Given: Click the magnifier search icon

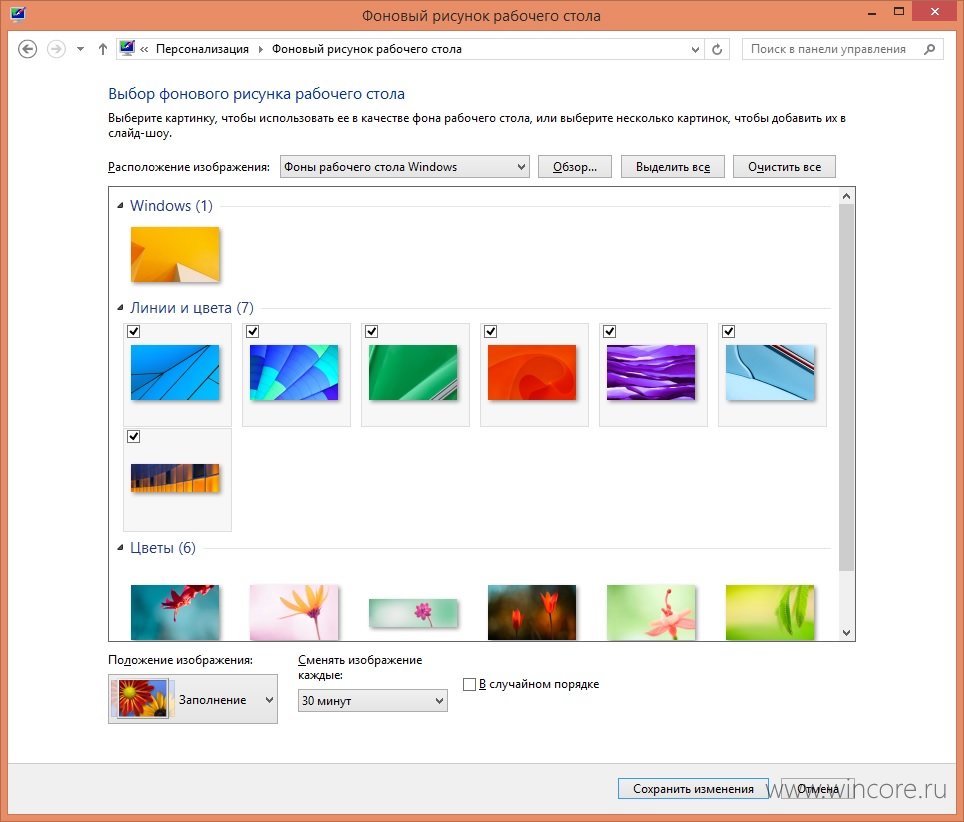Looking at the screenshot, I should (930, 49).
